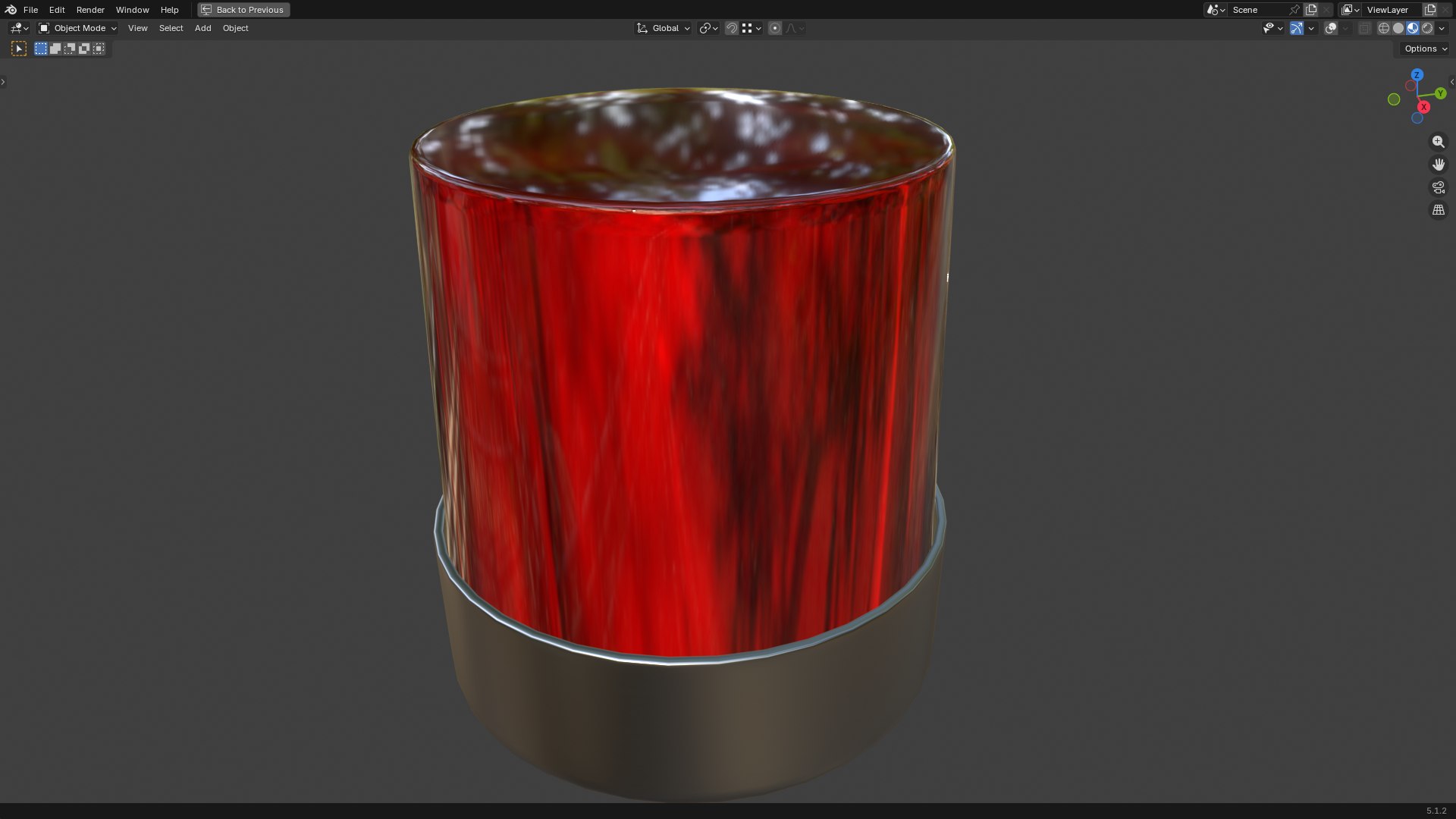Viewport: 1456px width, 819px height.
Task: Switch to Wireframe viewport shading
Action: [x=1384, y=28]
